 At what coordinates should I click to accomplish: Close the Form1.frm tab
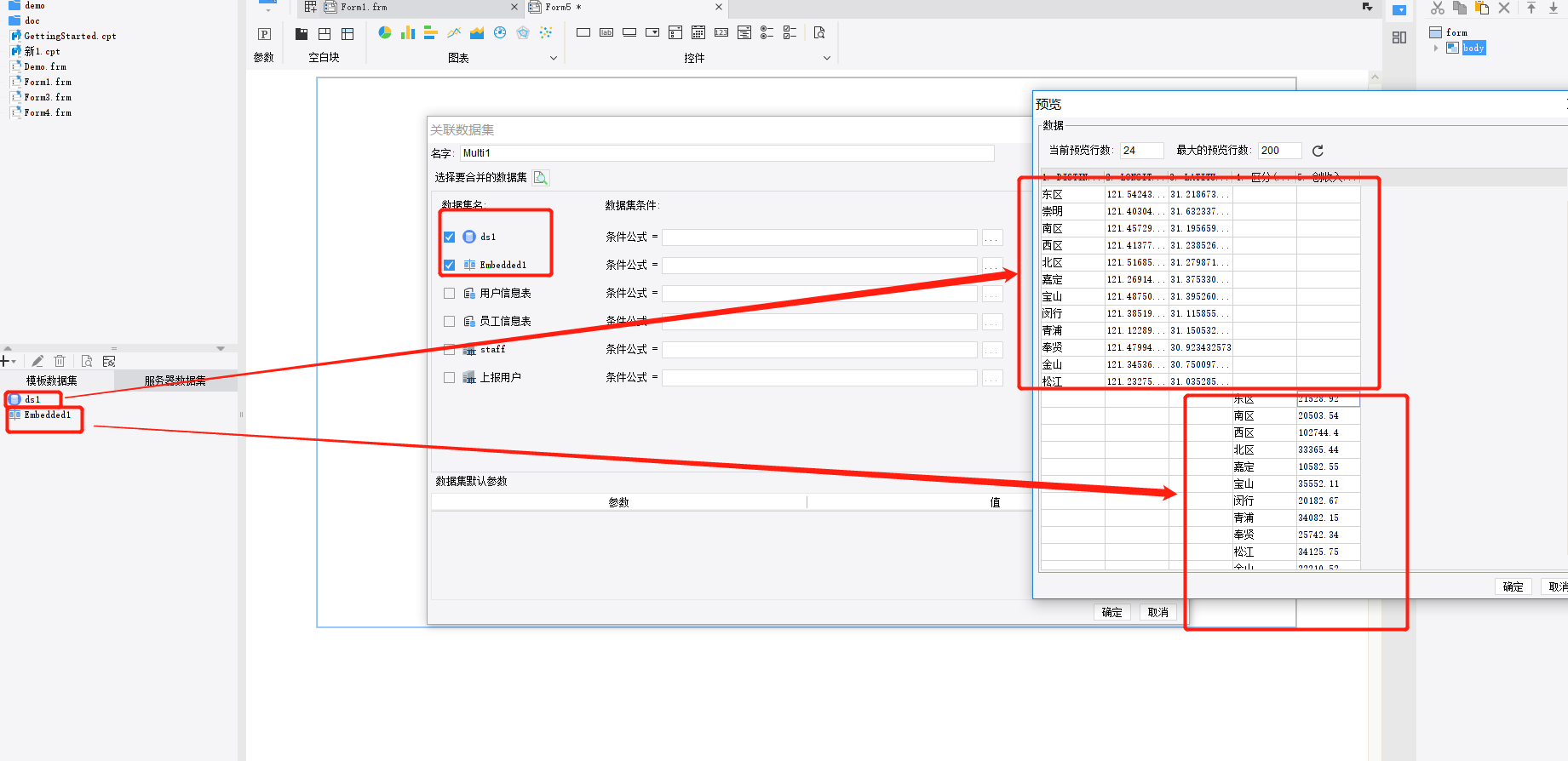tap(514, 7)
